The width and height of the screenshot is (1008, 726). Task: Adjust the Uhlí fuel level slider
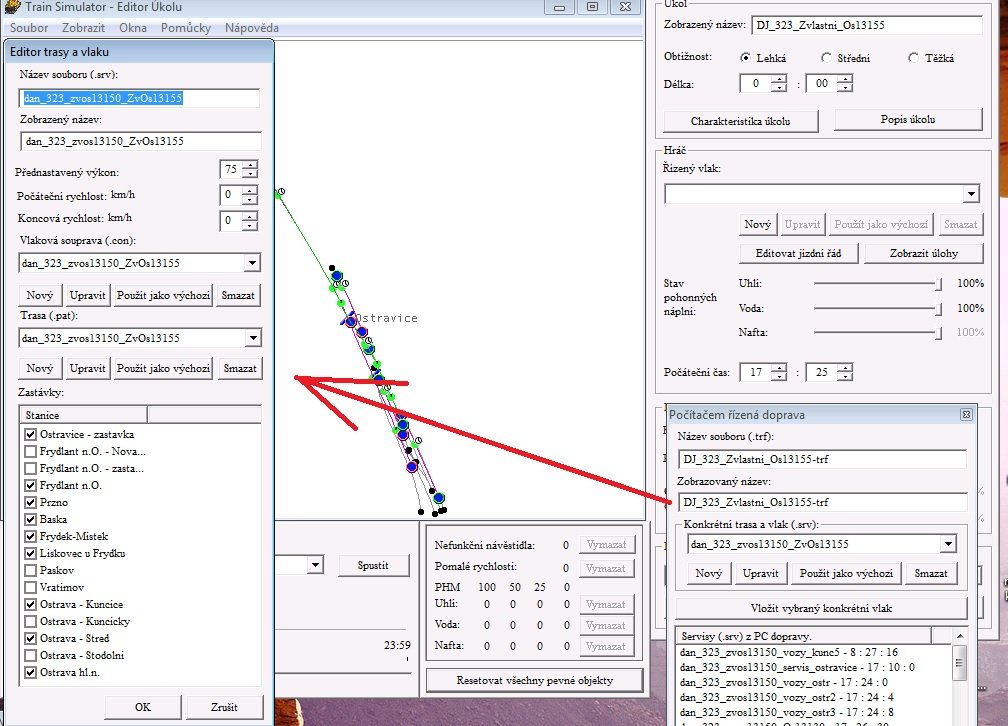point(938,284)
